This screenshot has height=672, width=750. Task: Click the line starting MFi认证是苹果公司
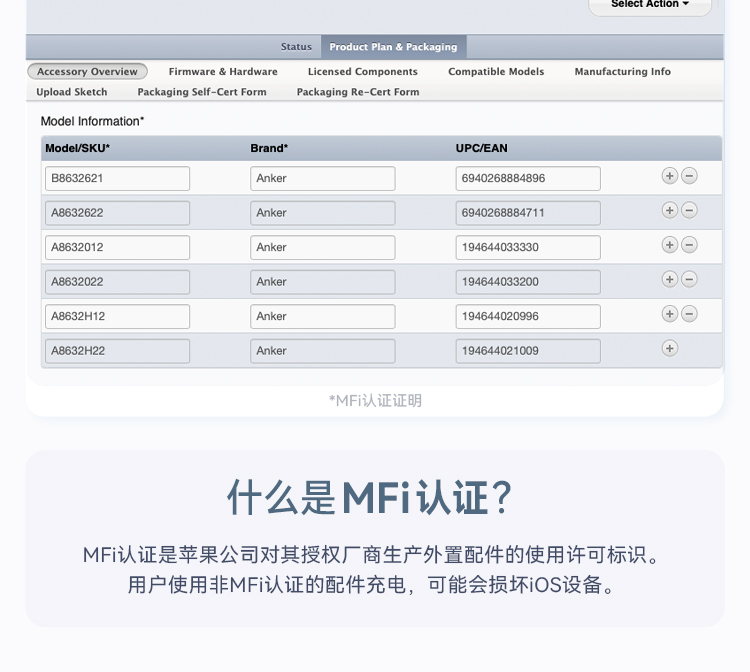point(371,555)
